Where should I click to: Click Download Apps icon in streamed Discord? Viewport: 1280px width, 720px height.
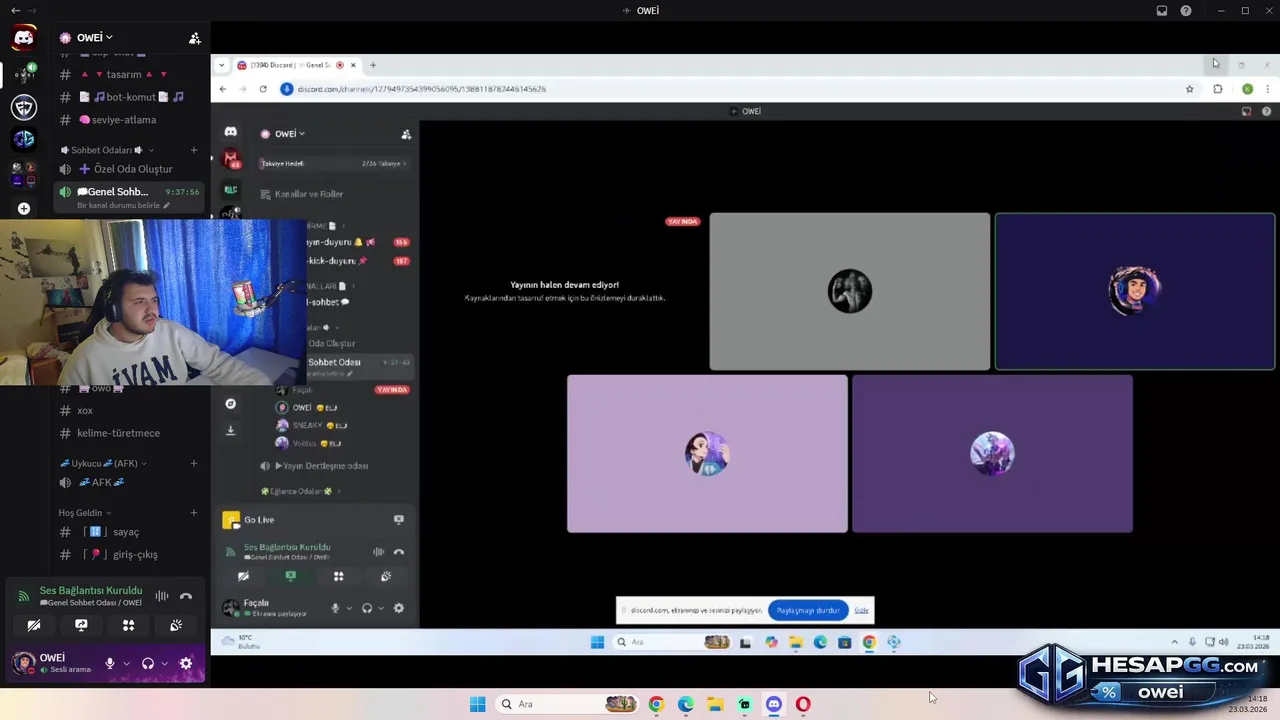[231, 430]
